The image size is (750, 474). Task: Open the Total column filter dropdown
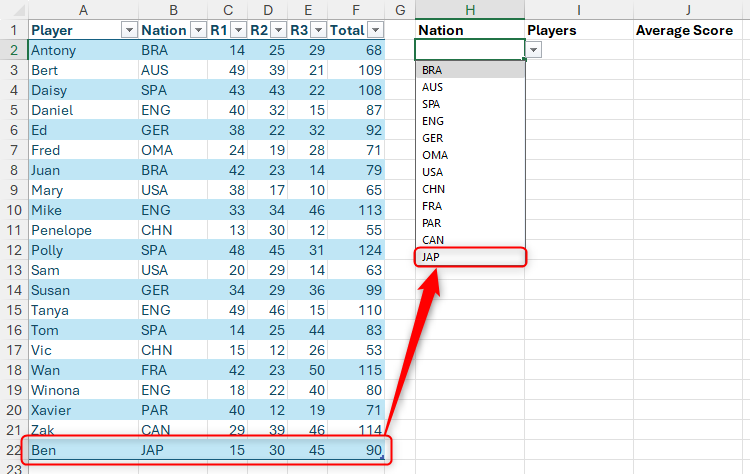375,30
